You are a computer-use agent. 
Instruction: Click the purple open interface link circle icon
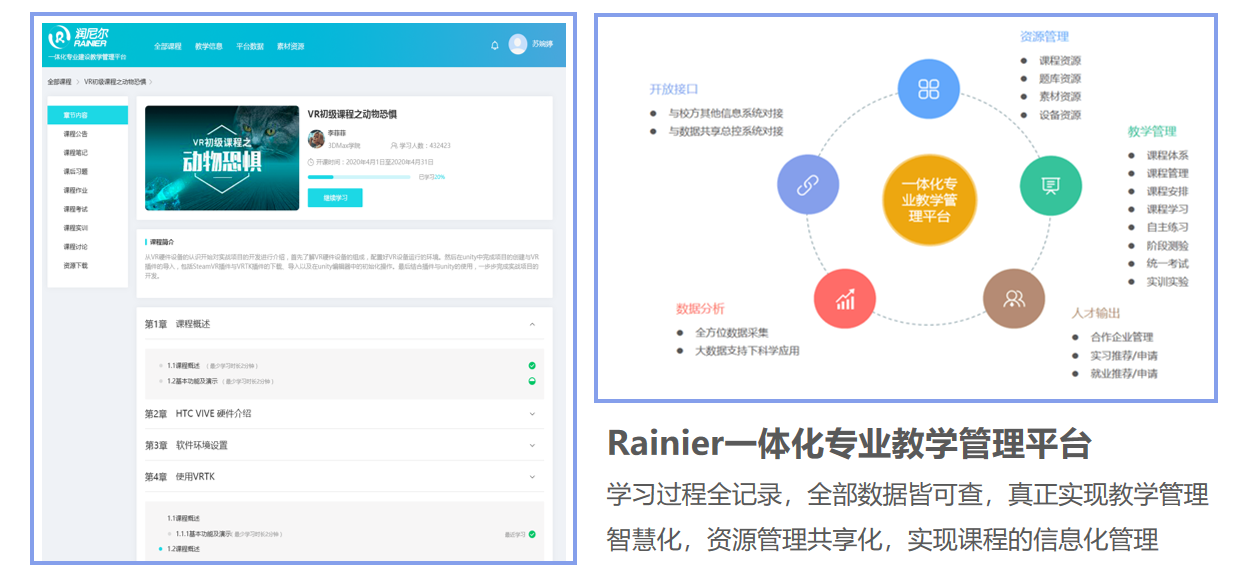[808, 185]
